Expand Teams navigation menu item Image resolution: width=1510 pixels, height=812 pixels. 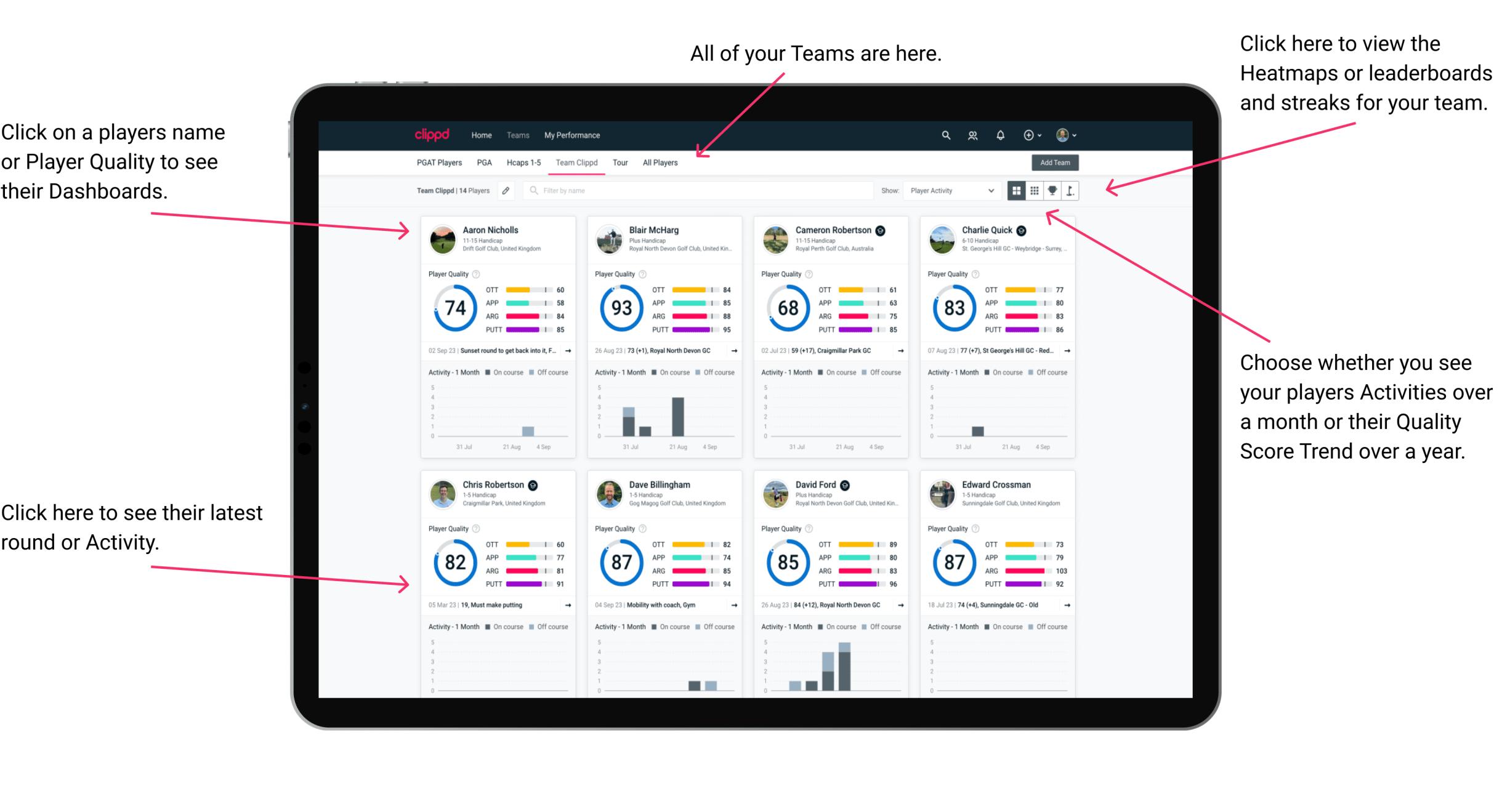519,135
